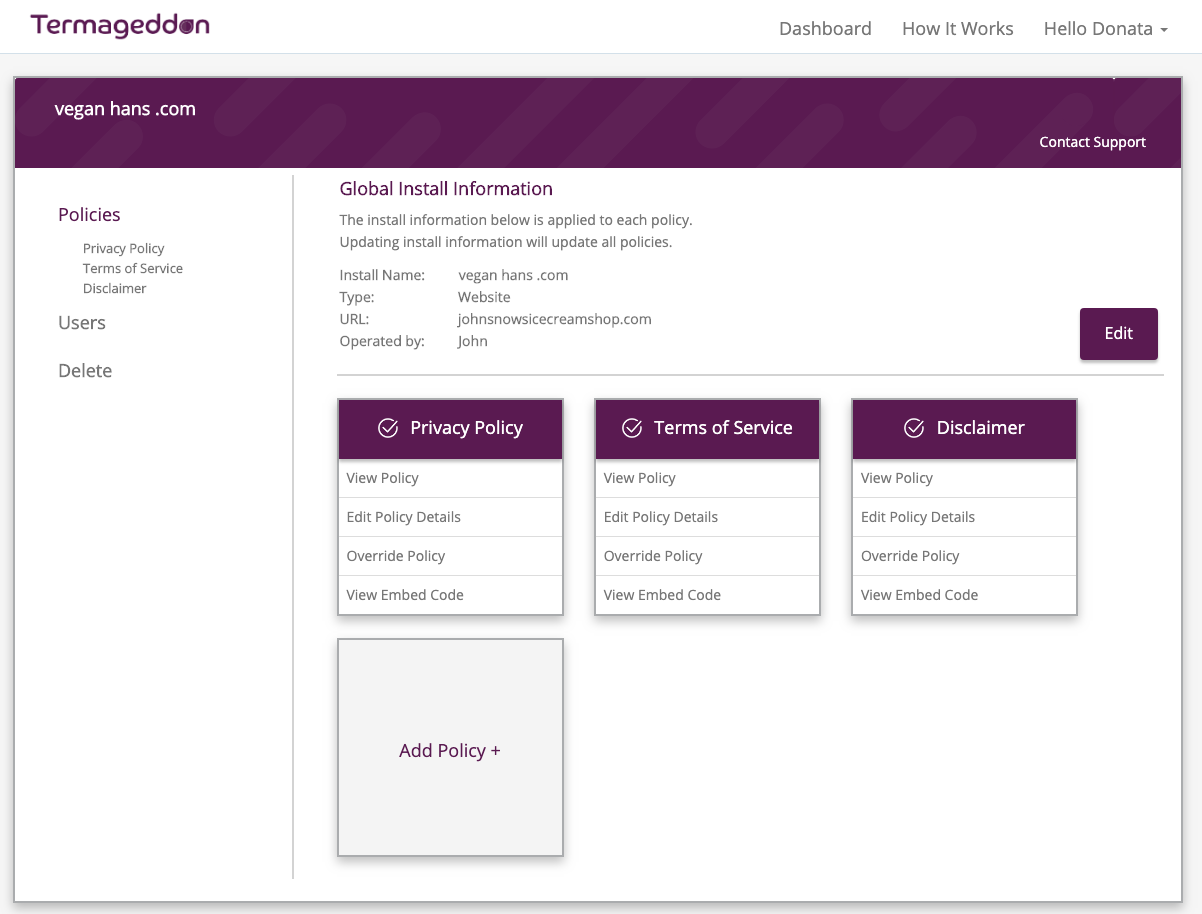Override Policy for Terms of Service
The height and width of the screenshot is (914, 1202).
(x=708, y=556)
